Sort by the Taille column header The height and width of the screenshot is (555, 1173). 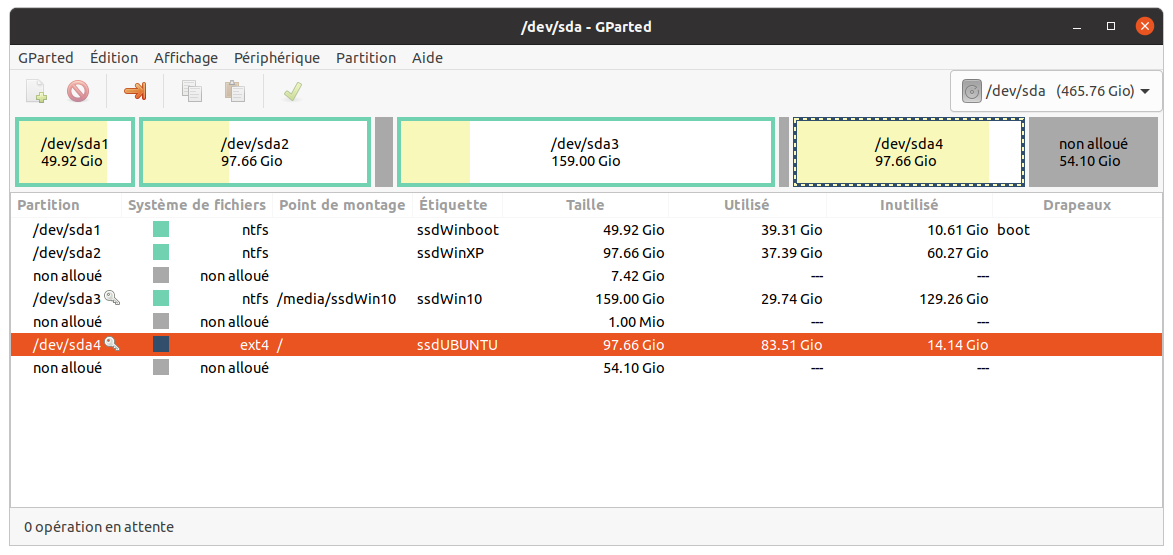point(585,205)
